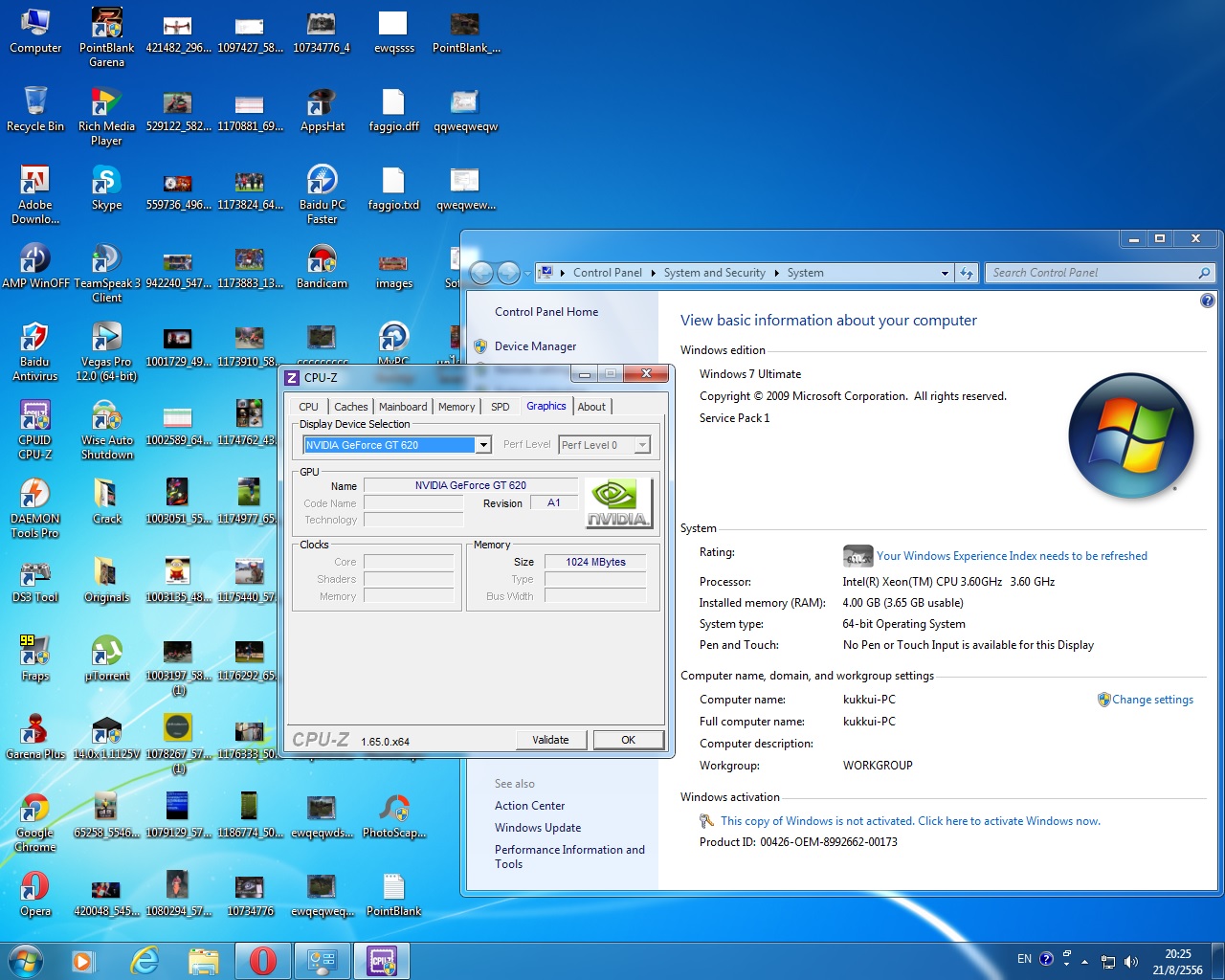Open the Windows Start menu
The width and height of the screenshot is (1225, 980).
26,960
